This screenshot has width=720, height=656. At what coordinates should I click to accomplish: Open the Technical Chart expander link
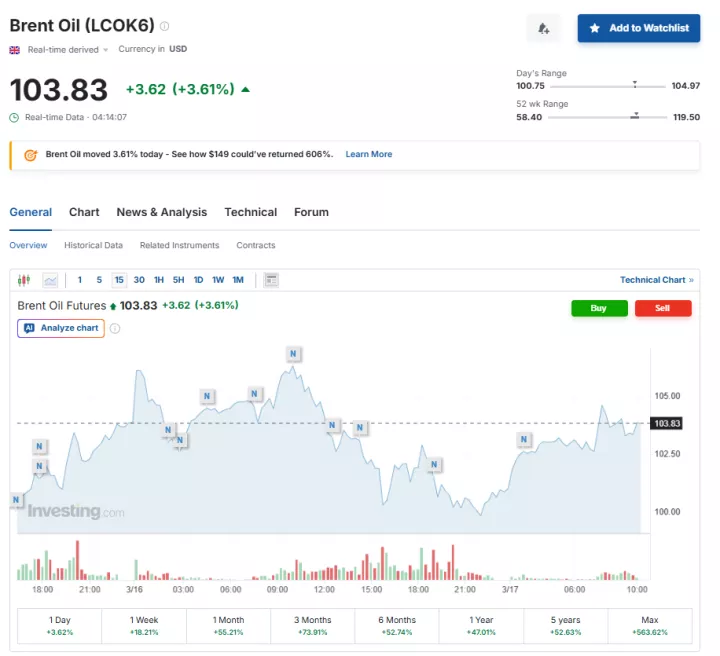[656, 280]
